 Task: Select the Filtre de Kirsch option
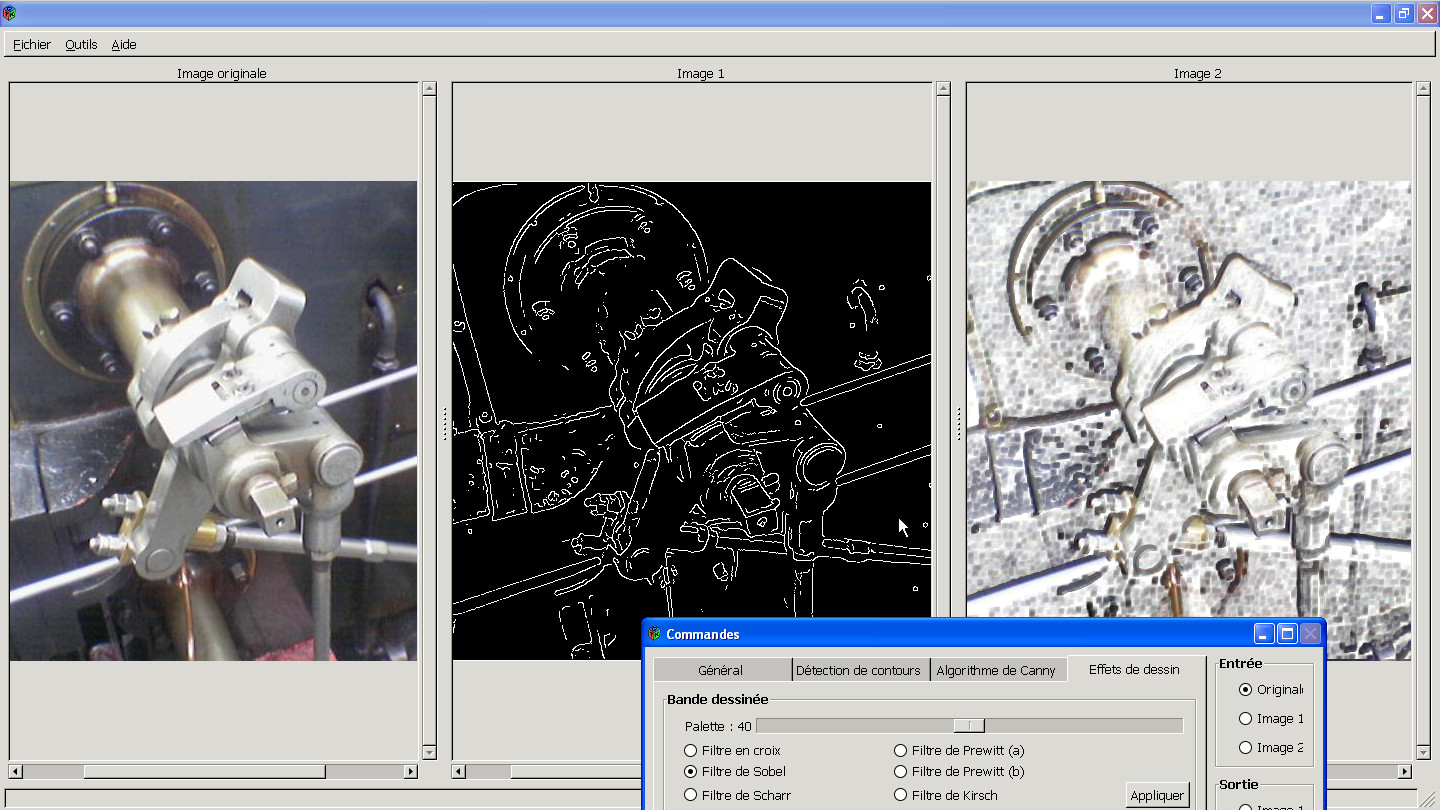coord(946,795)
